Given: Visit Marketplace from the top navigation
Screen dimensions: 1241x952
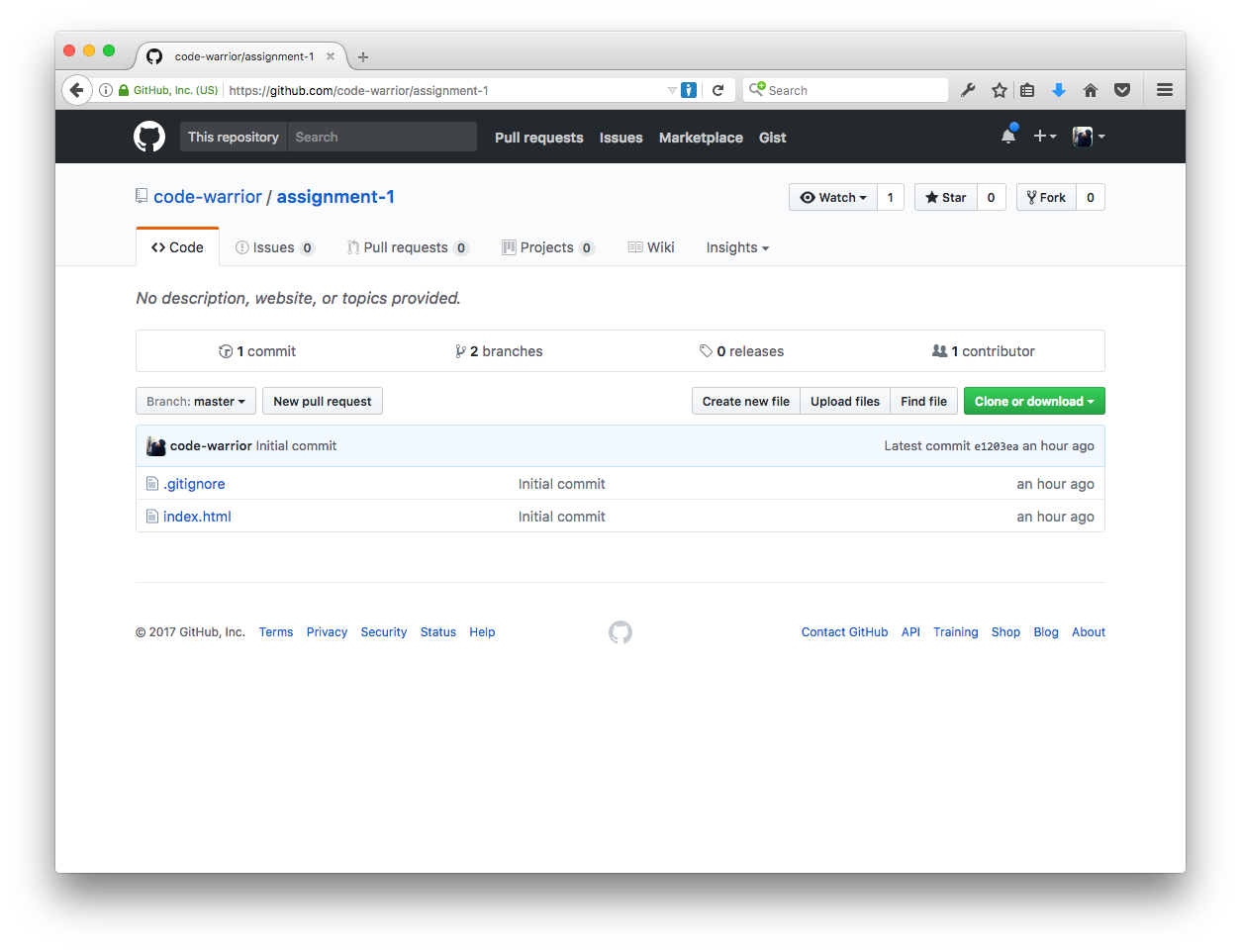Looking at the screenshot, I should tap(701, 138).
